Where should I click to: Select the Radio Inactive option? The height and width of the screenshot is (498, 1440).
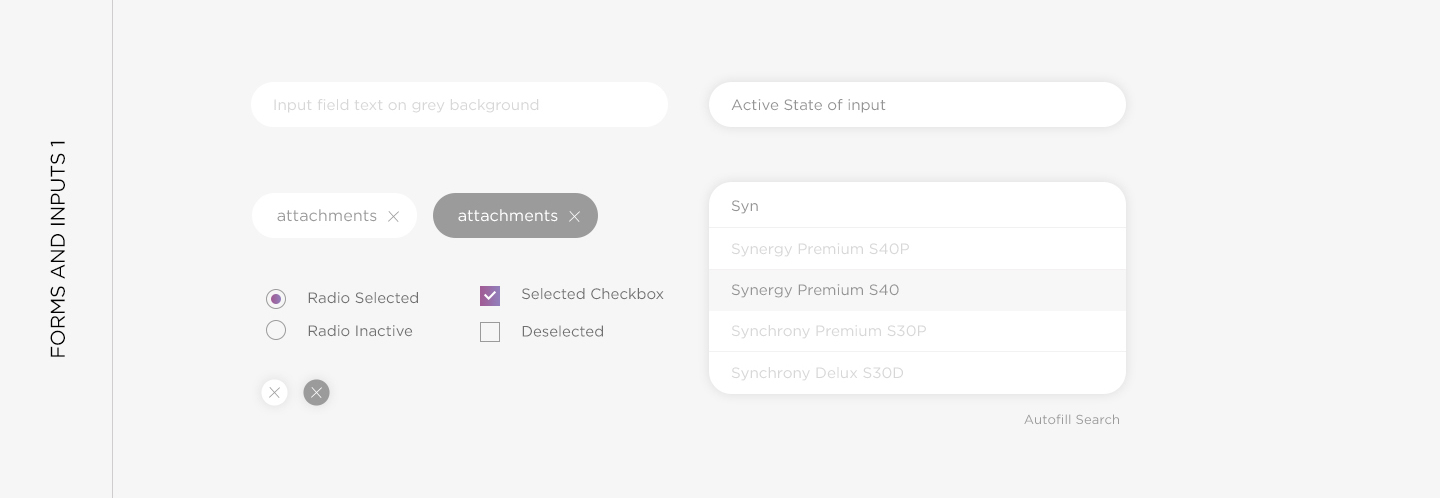pyautogui.click(x=276, y=330)
